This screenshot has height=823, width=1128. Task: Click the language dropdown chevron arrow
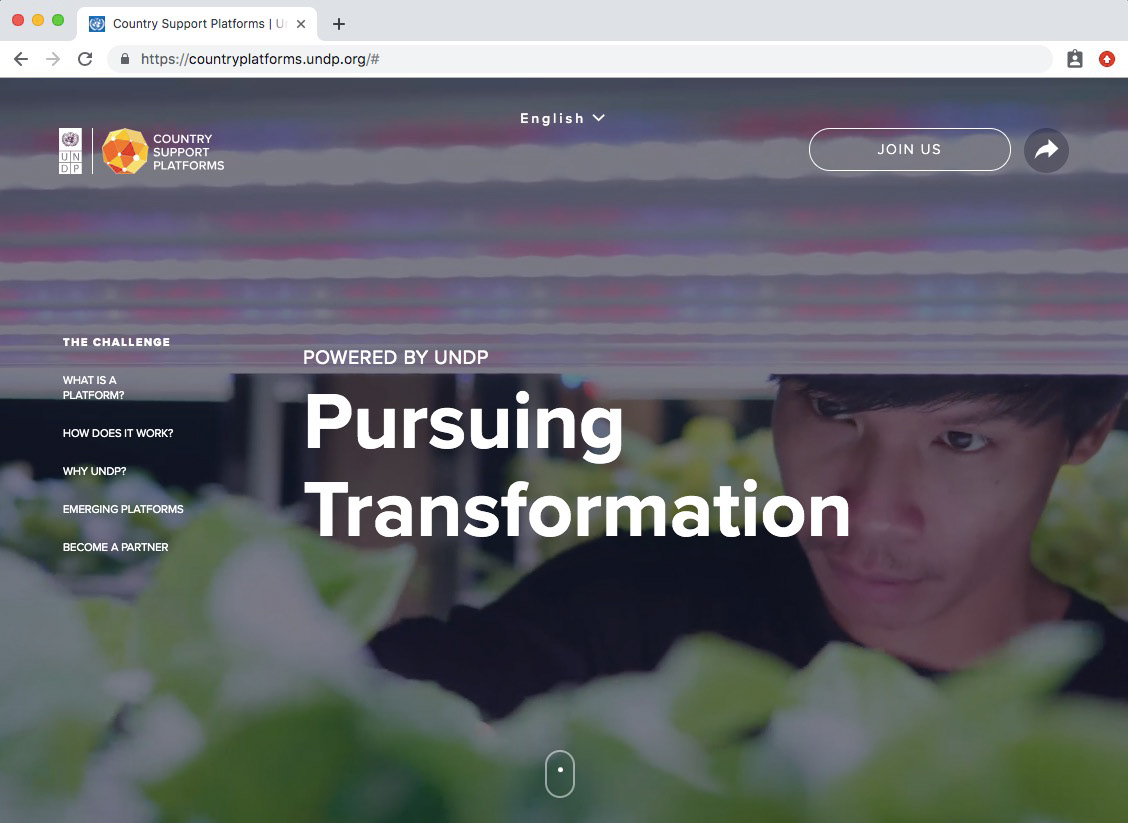pos(599,118)
